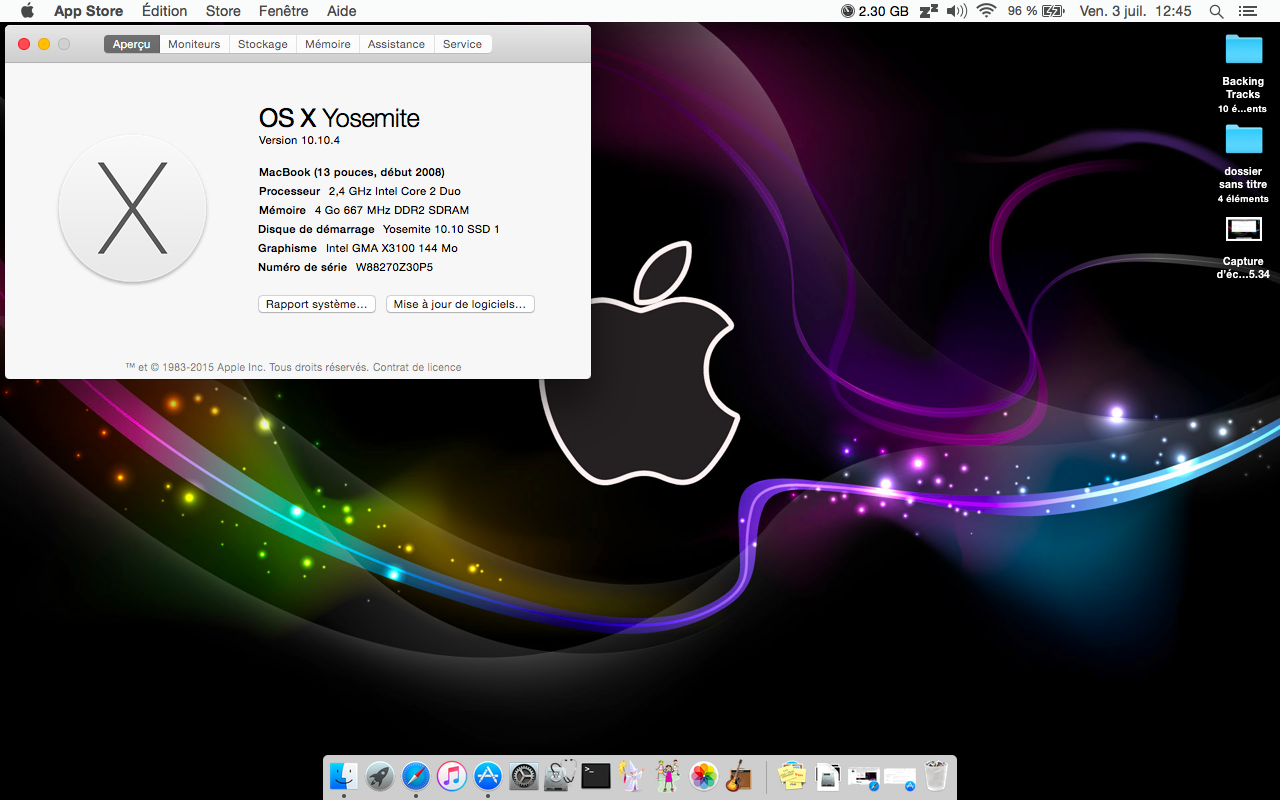Open Stickies yellow notes icon in Dock

(792, 776)
